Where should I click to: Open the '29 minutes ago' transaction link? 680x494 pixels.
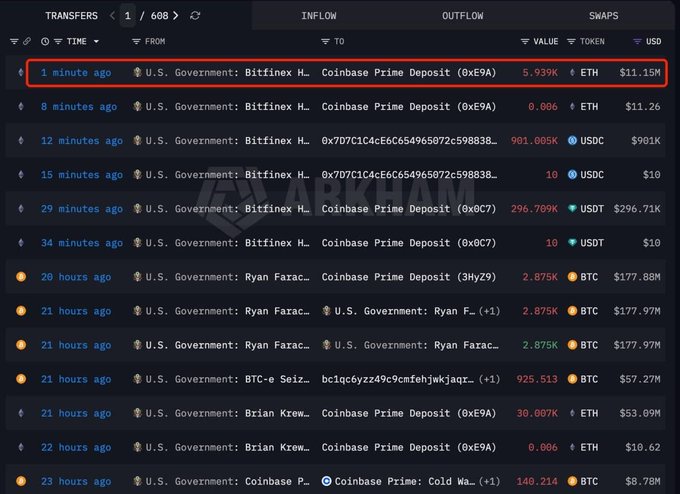(82, 209)
